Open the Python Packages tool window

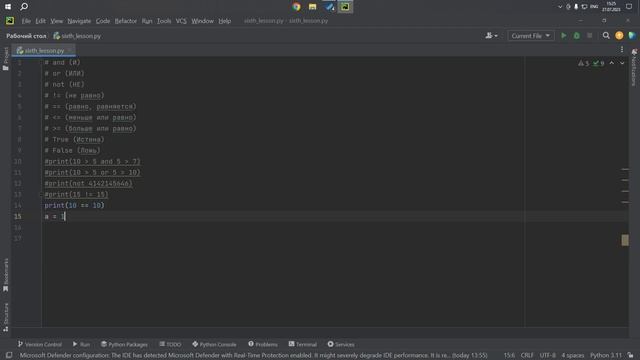pyautogui.click(x=124, y=344)
